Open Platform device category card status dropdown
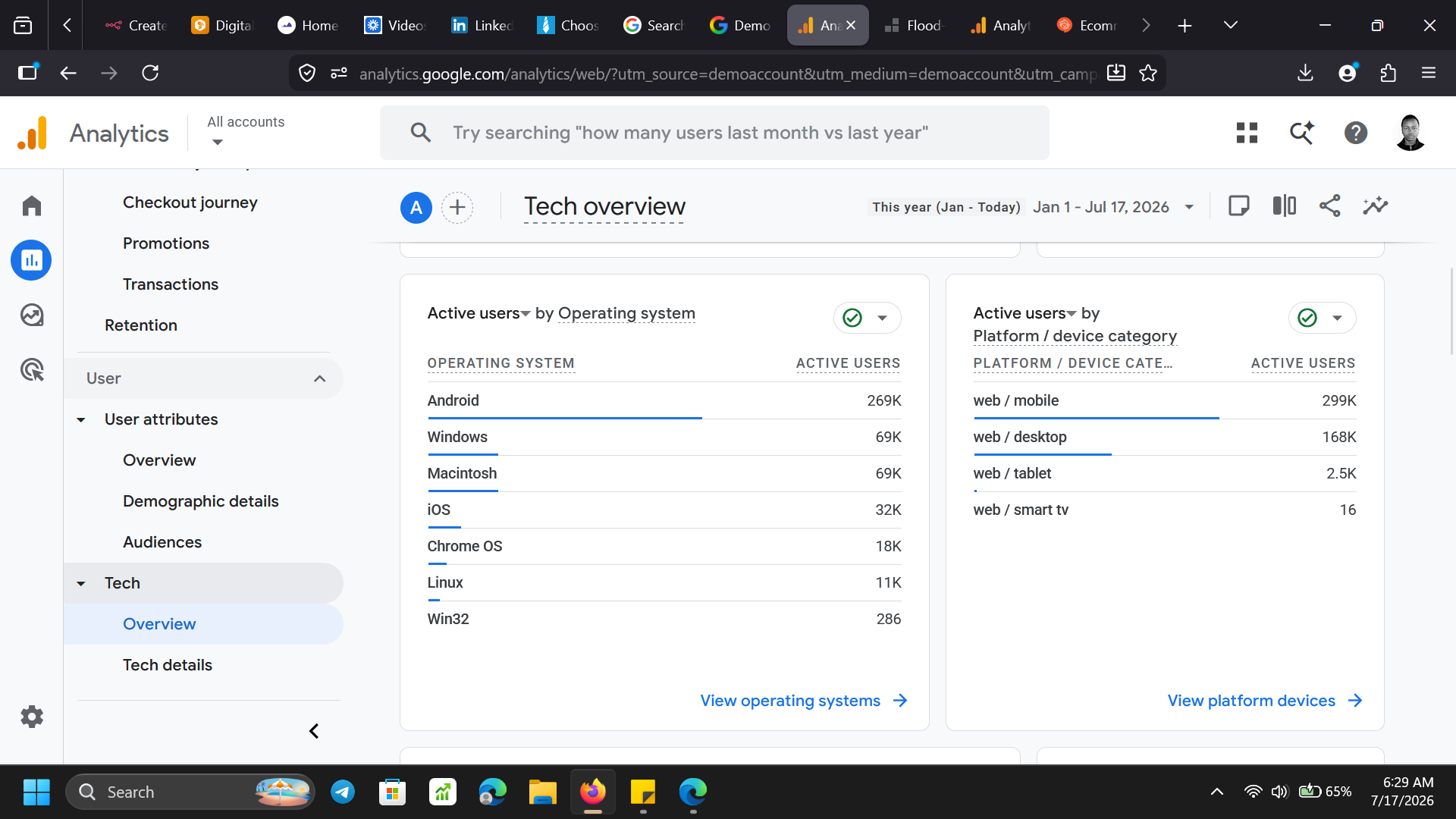The image size is (1456, 819). [1323, 318]
